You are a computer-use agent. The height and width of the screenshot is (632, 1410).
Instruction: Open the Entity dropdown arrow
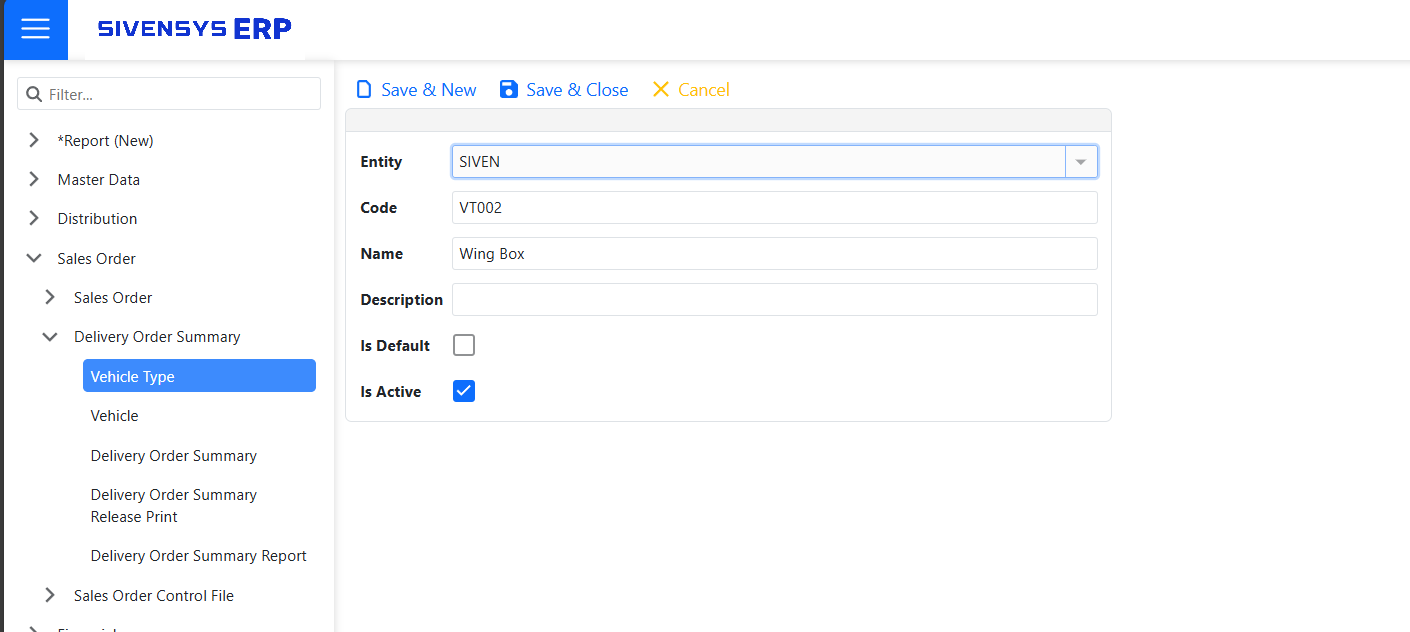click(1081, 162)
